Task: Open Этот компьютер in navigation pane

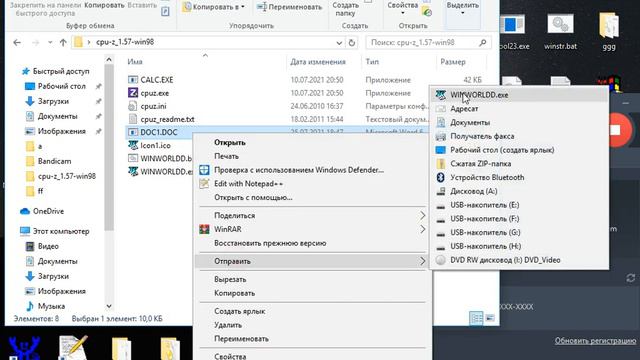Action: [x=61, y=231]
